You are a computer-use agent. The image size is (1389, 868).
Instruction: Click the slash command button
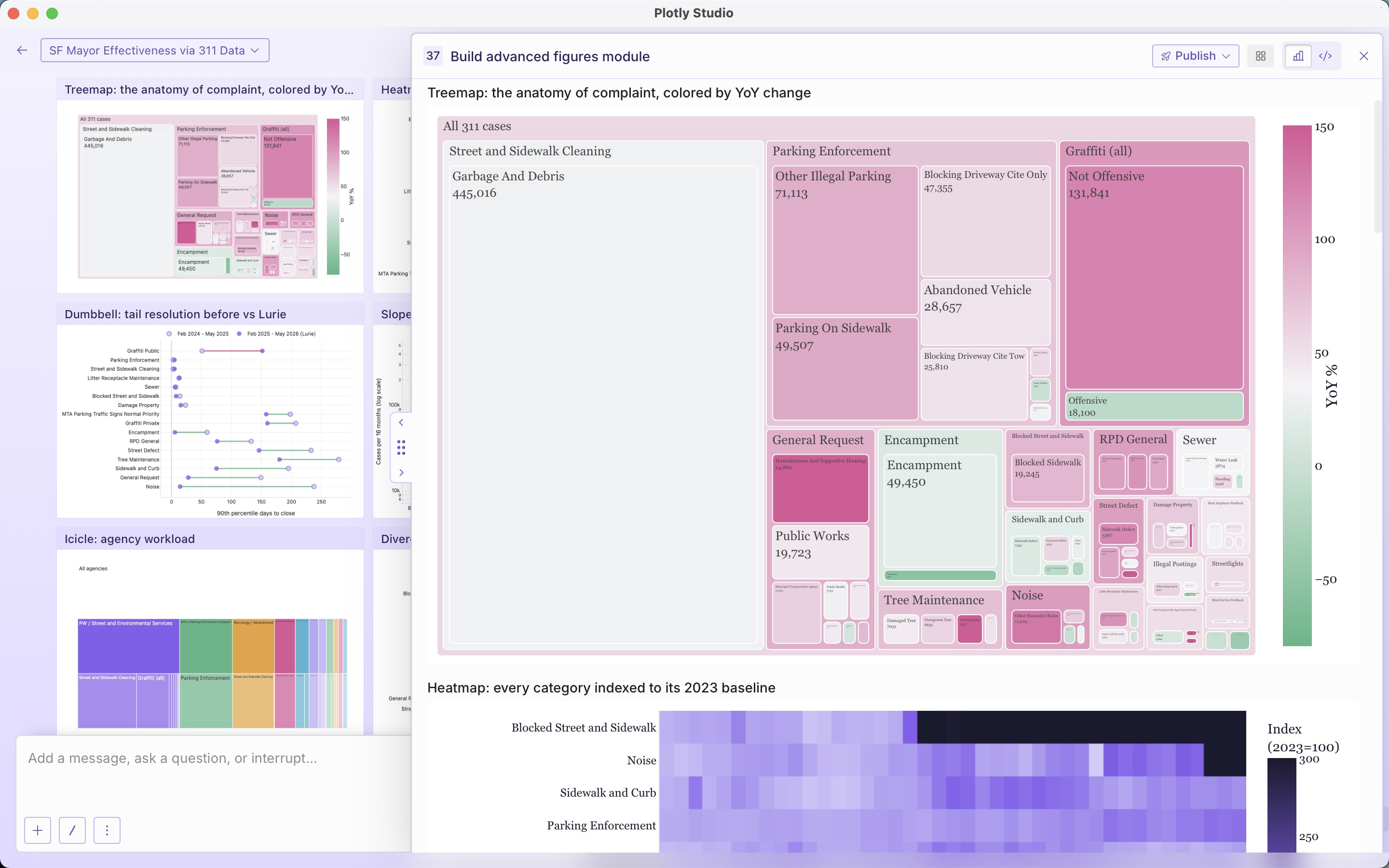click(72, 830)
